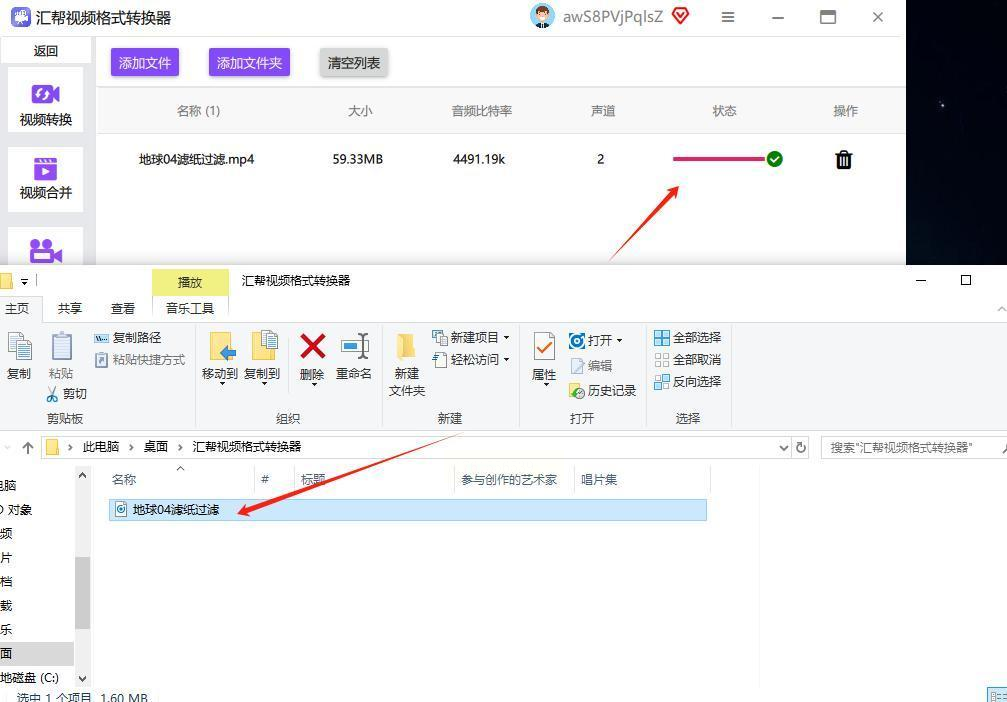This screenshot has height=702, width=1007.
Task: Click the 播放 contextual tab header
Action: click(x=190, y=283)
